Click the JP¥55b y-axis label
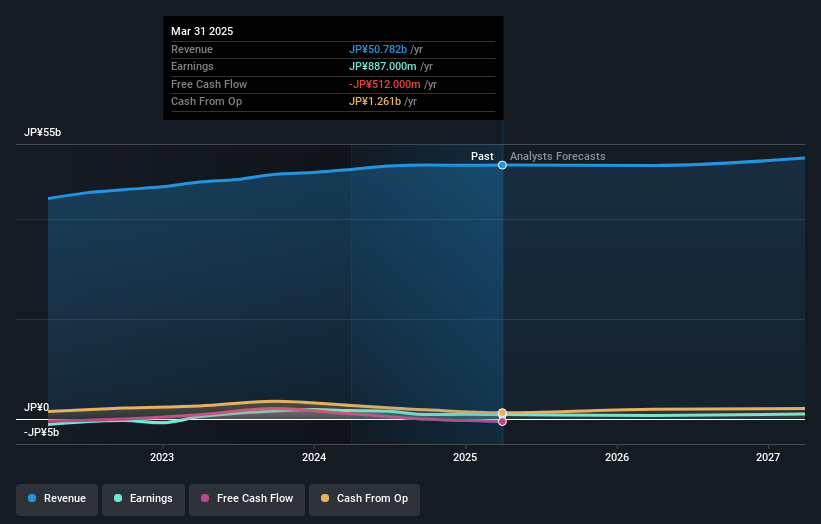This screenshot has height=524, width=821. pyautogui.click(x=42, y=132)
